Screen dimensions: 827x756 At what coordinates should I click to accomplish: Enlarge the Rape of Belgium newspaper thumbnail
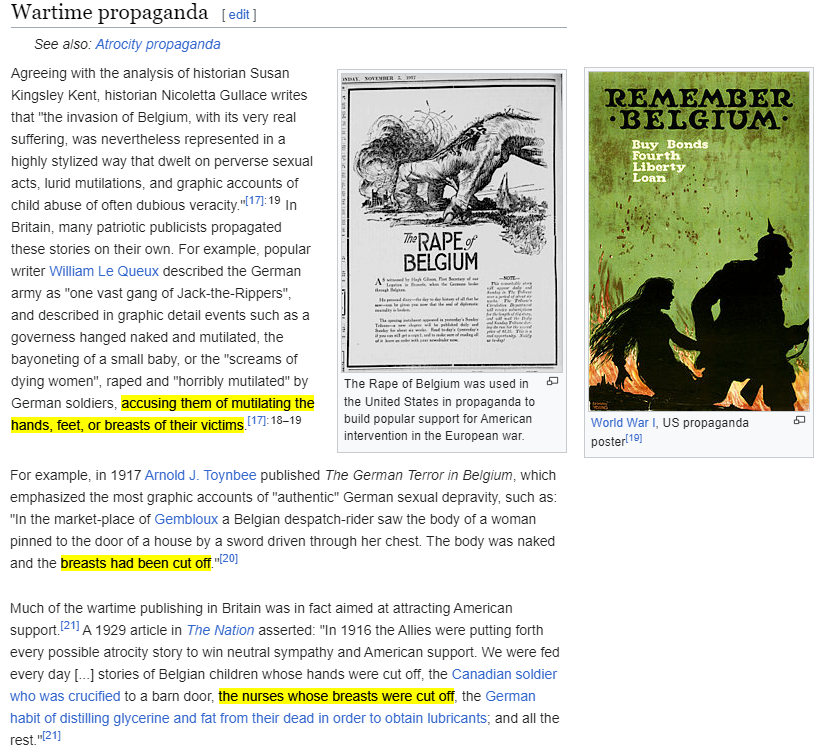[451, 222]
